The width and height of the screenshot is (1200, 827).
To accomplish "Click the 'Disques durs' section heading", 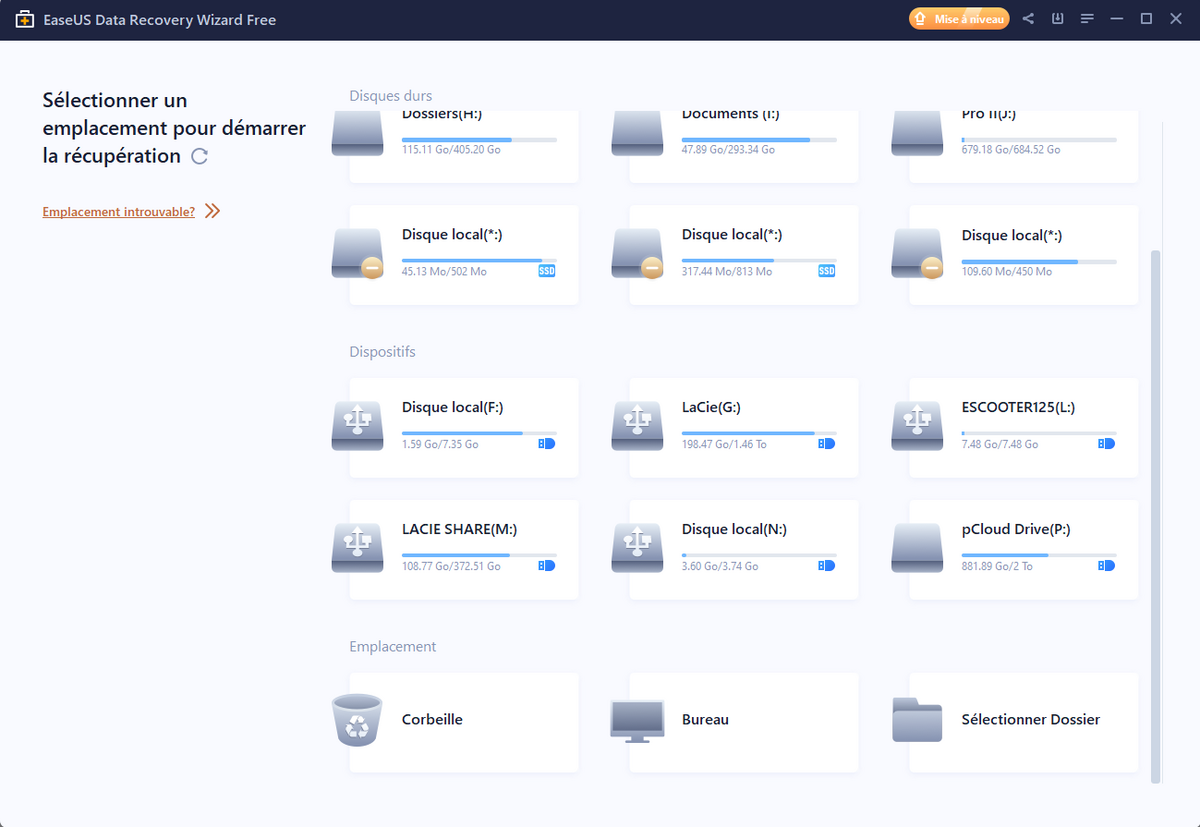I will pyautogui.click(x=391, y=96).
